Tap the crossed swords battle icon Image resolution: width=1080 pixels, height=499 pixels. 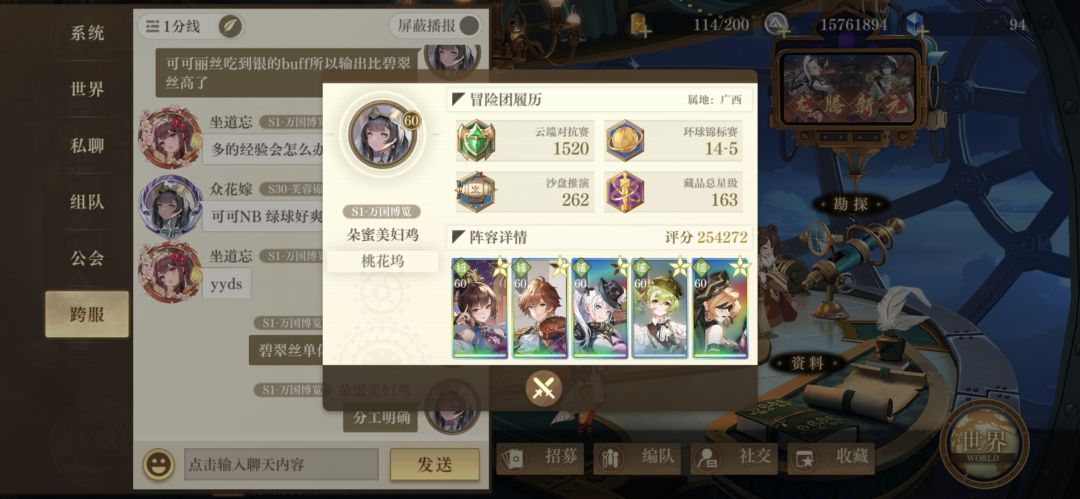(x=543, y=389)
